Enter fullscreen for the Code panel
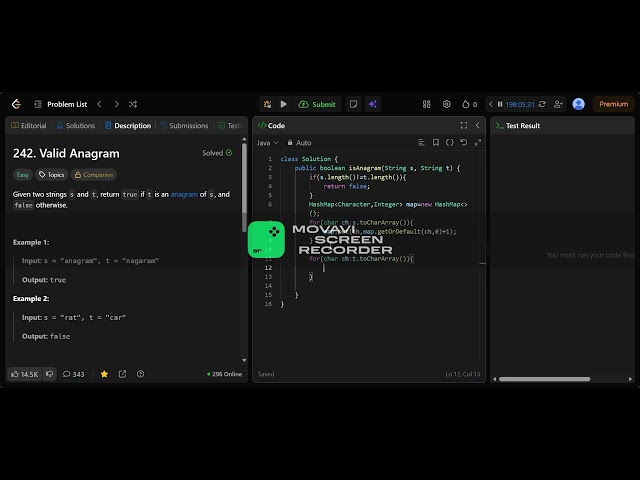 click(464, 125)
